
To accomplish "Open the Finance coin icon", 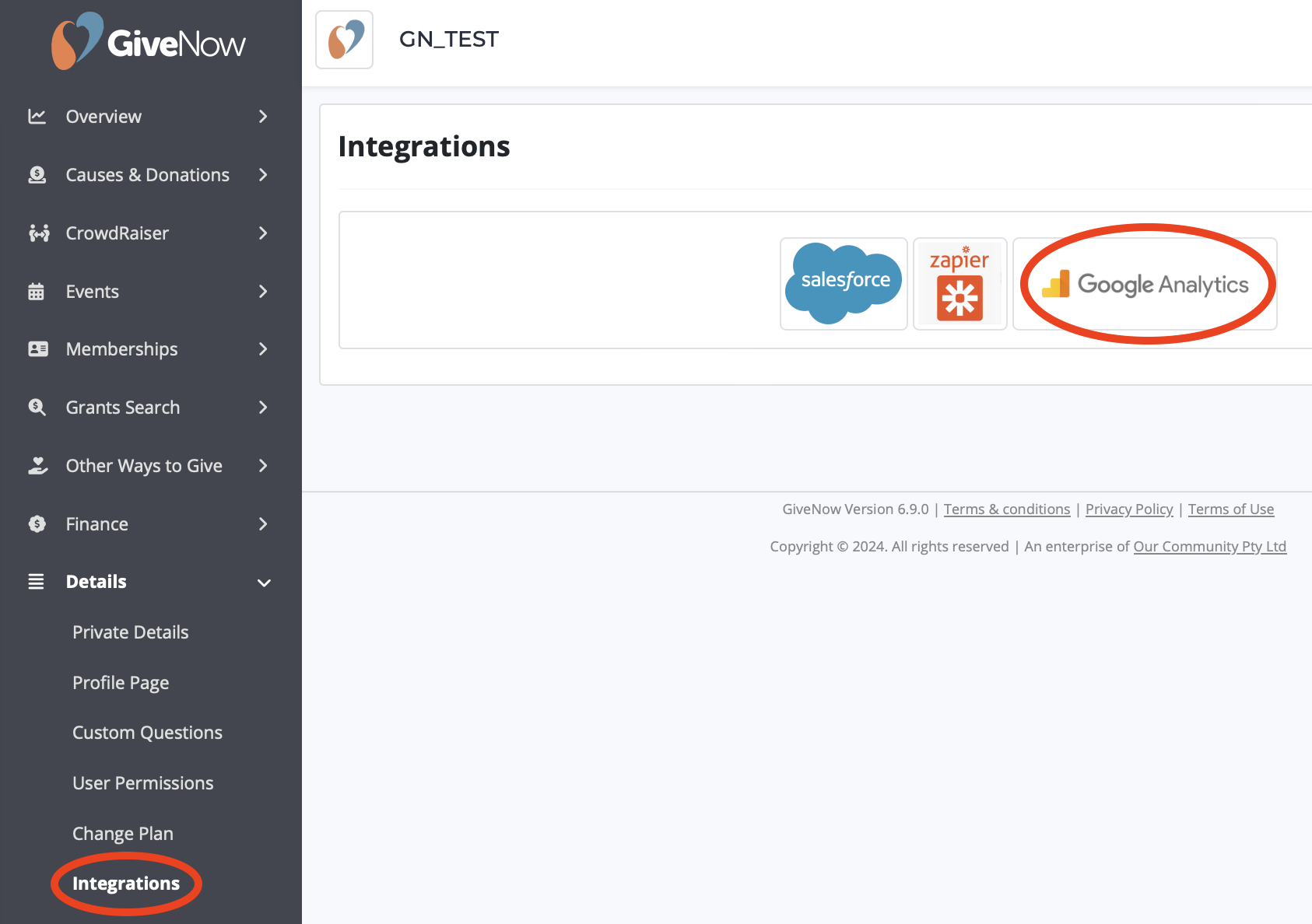I will 37,523.
